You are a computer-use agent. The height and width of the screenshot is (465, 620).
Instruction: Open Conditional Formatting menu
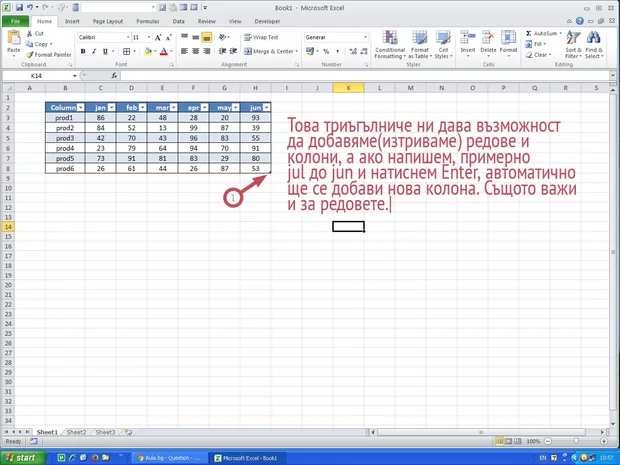[390, 45]
